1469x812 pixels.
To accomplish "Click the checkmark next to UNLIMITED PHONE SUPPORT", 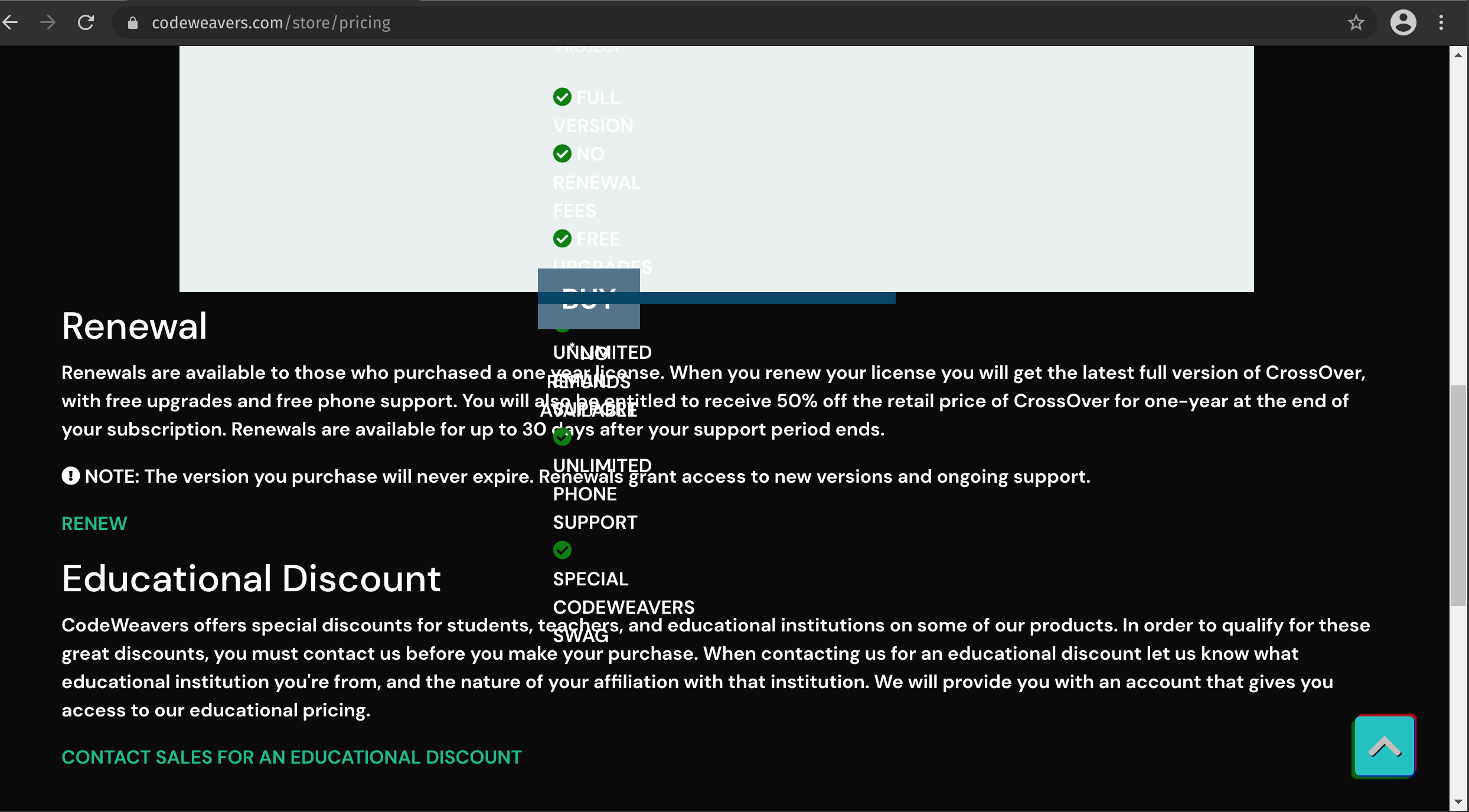I will pyautogui.click(x=562, y=437).
